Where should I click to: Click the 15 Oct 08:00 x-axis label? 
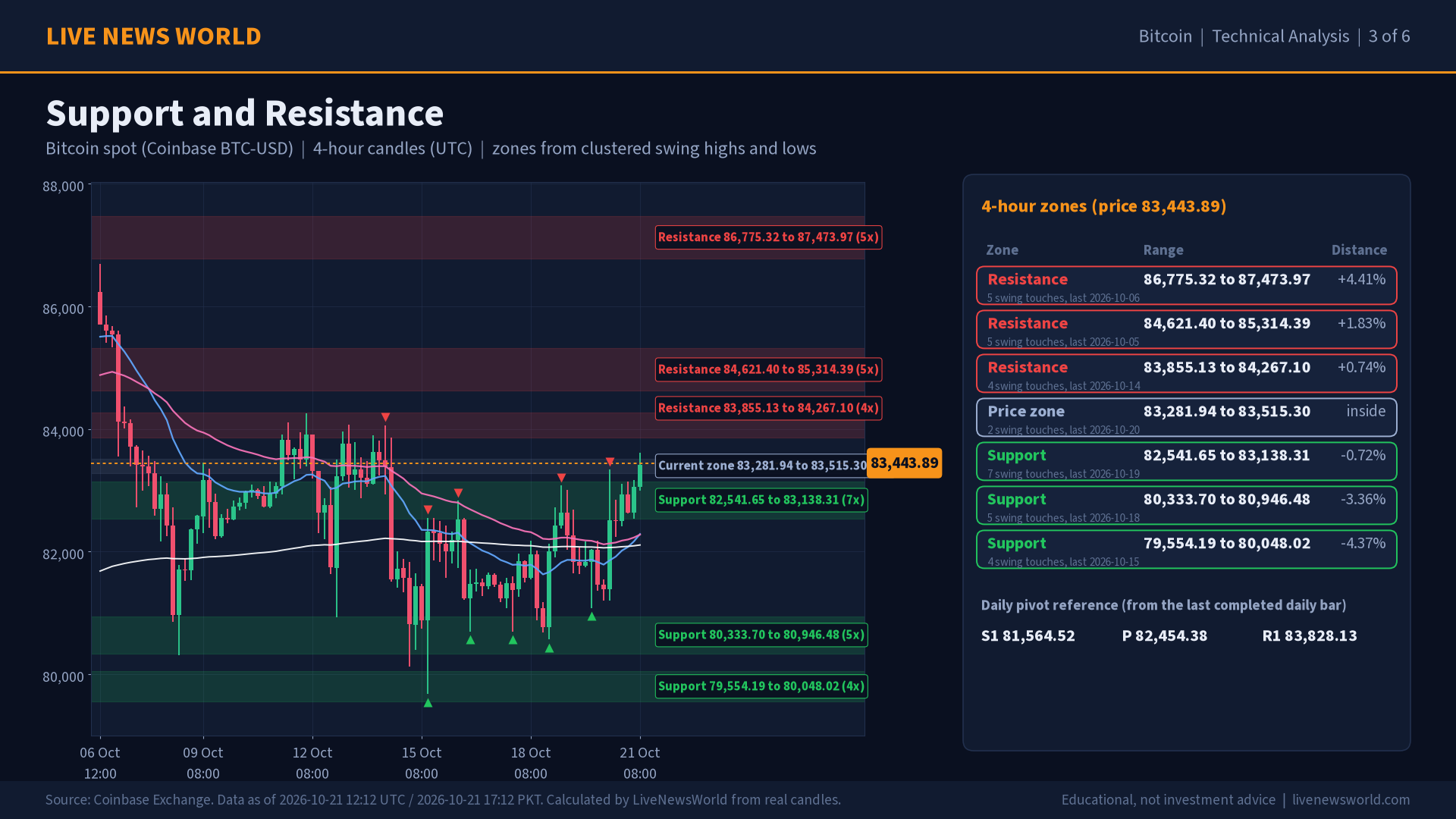422,764
